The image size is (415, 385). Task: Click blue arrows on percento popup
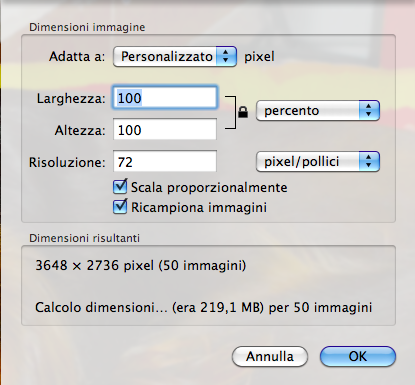pos(369,110)
